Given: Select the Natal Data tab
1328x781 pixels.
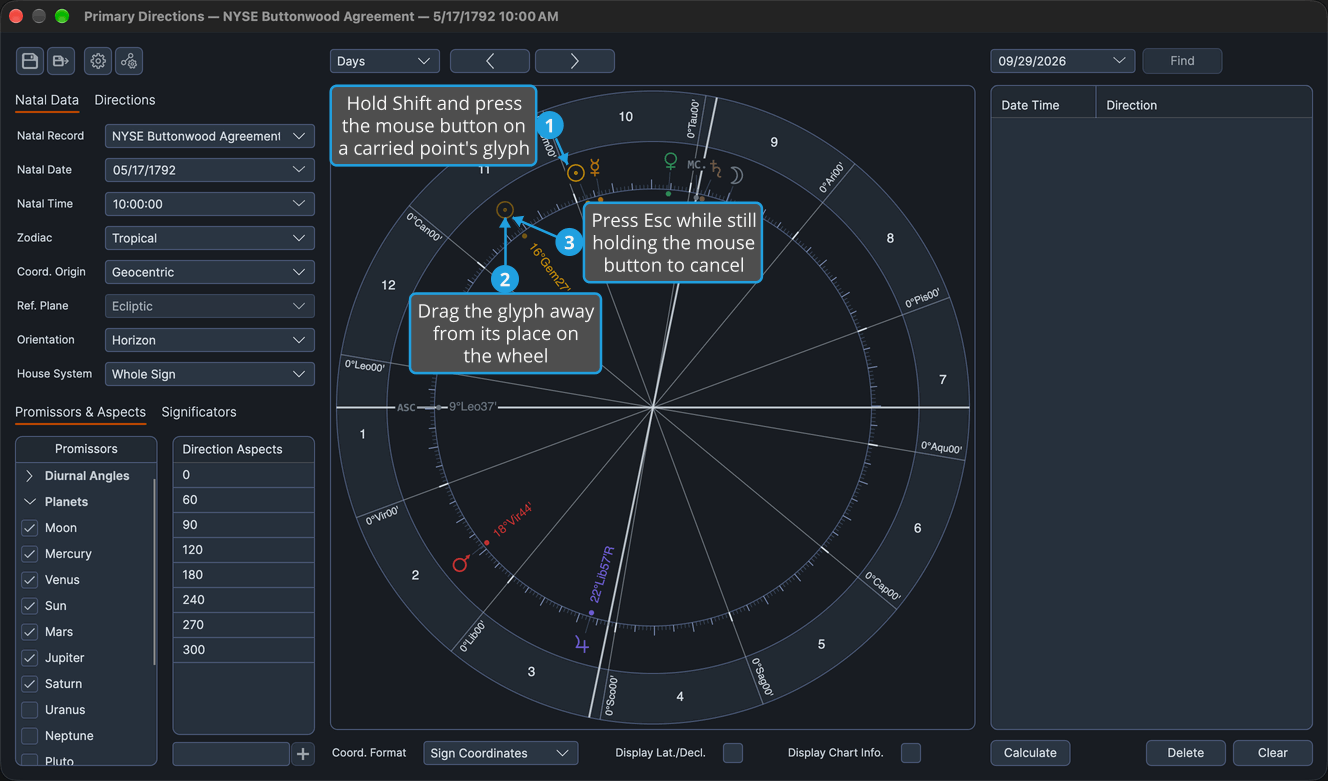Looking at the screenshot, I should (47, 100).
